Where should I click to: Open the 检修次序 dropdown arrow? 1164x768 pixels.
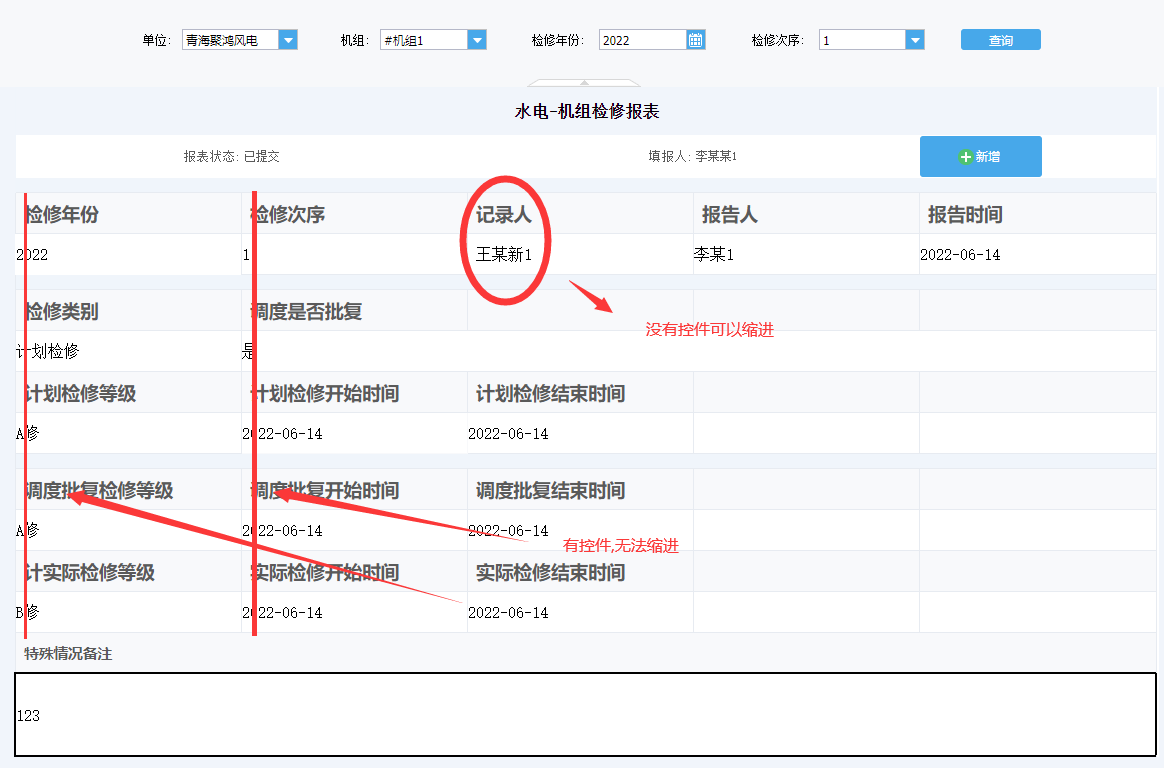pos(915,40)
